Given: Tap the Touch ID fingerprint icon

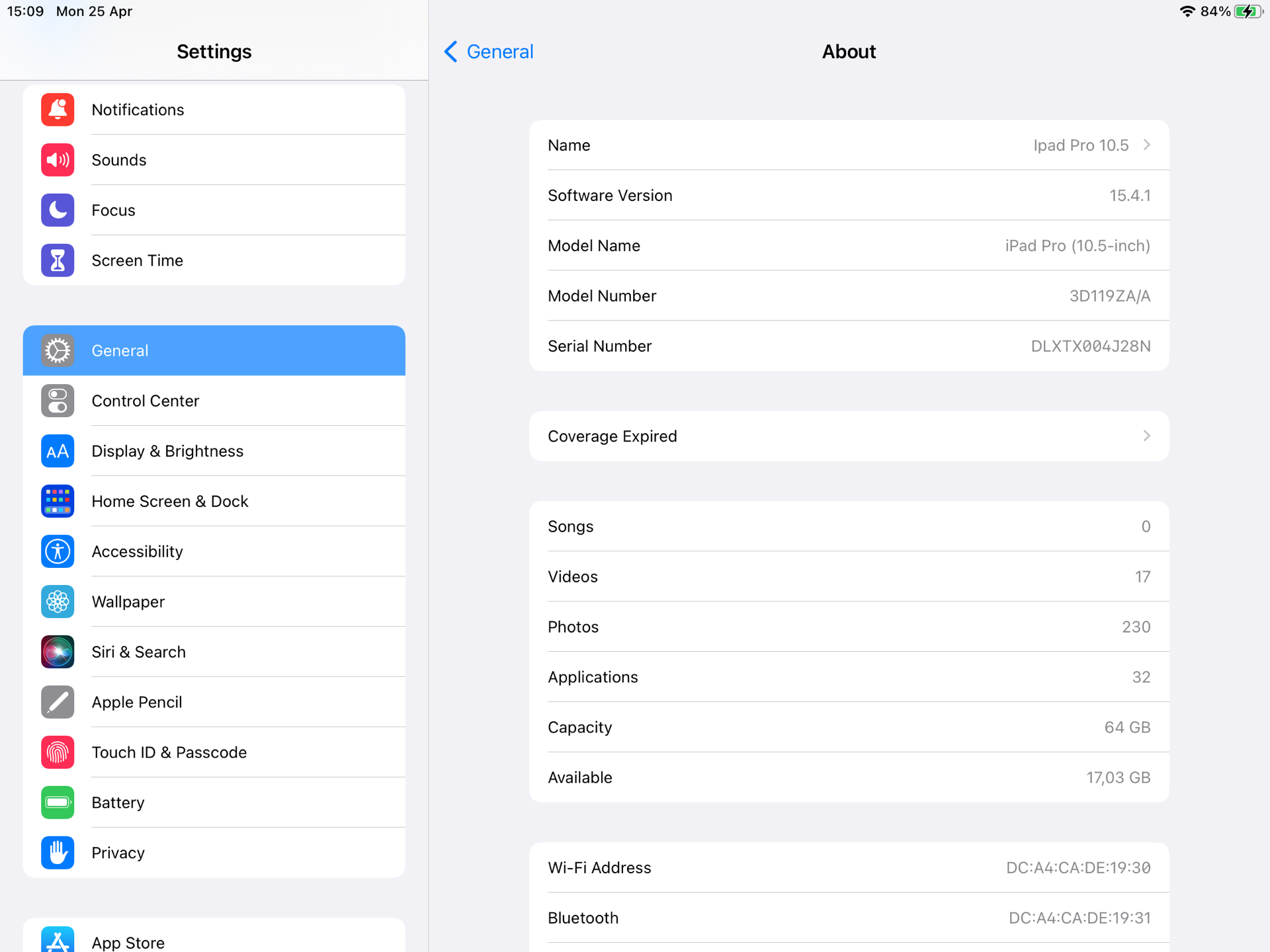Looking at the screenshot, I should tap(58, 752).
